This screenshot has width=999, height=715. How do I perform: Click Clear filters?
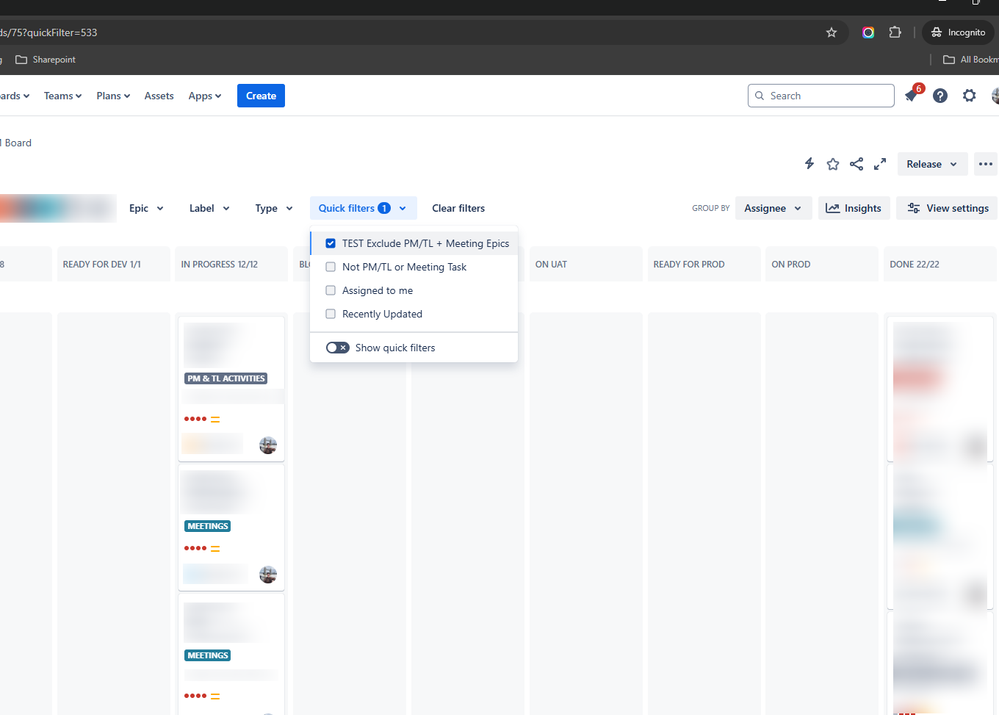click(x=458, y=208)
